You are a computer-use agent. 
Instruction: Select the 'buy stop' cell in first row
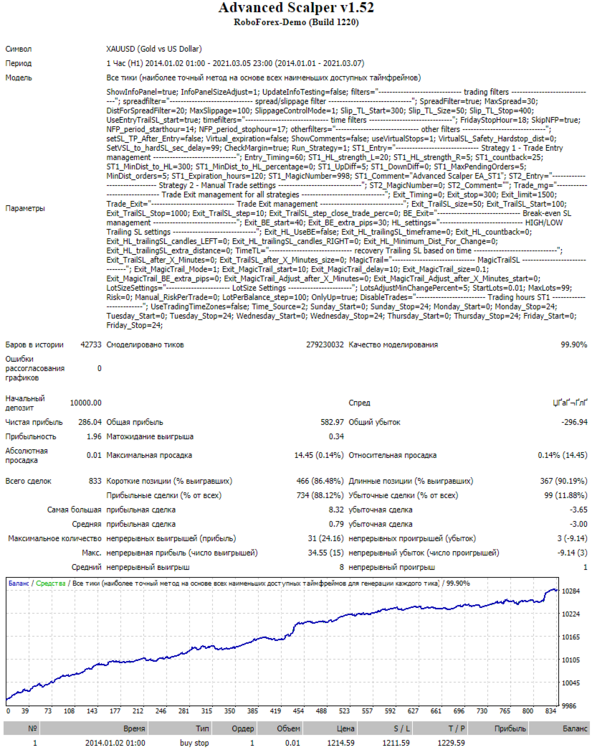194,743
